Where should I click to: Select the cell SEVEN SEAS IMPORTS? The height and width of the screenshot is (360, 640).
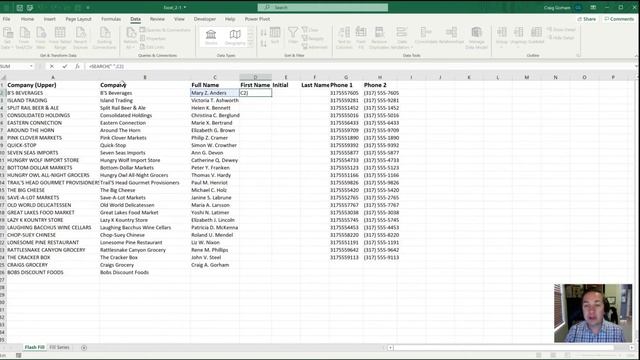(x=53, y=153)
